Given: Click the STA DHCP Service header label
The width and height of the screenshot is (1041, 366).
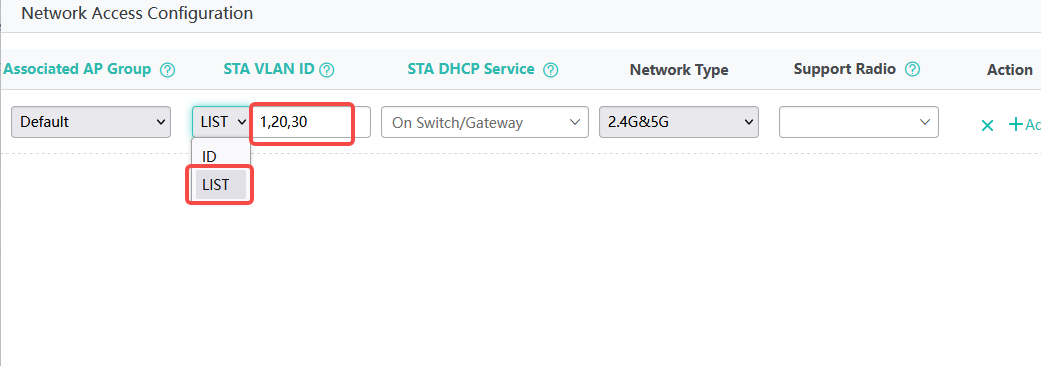Looking at the screenshot, I should tap(471, 69).
